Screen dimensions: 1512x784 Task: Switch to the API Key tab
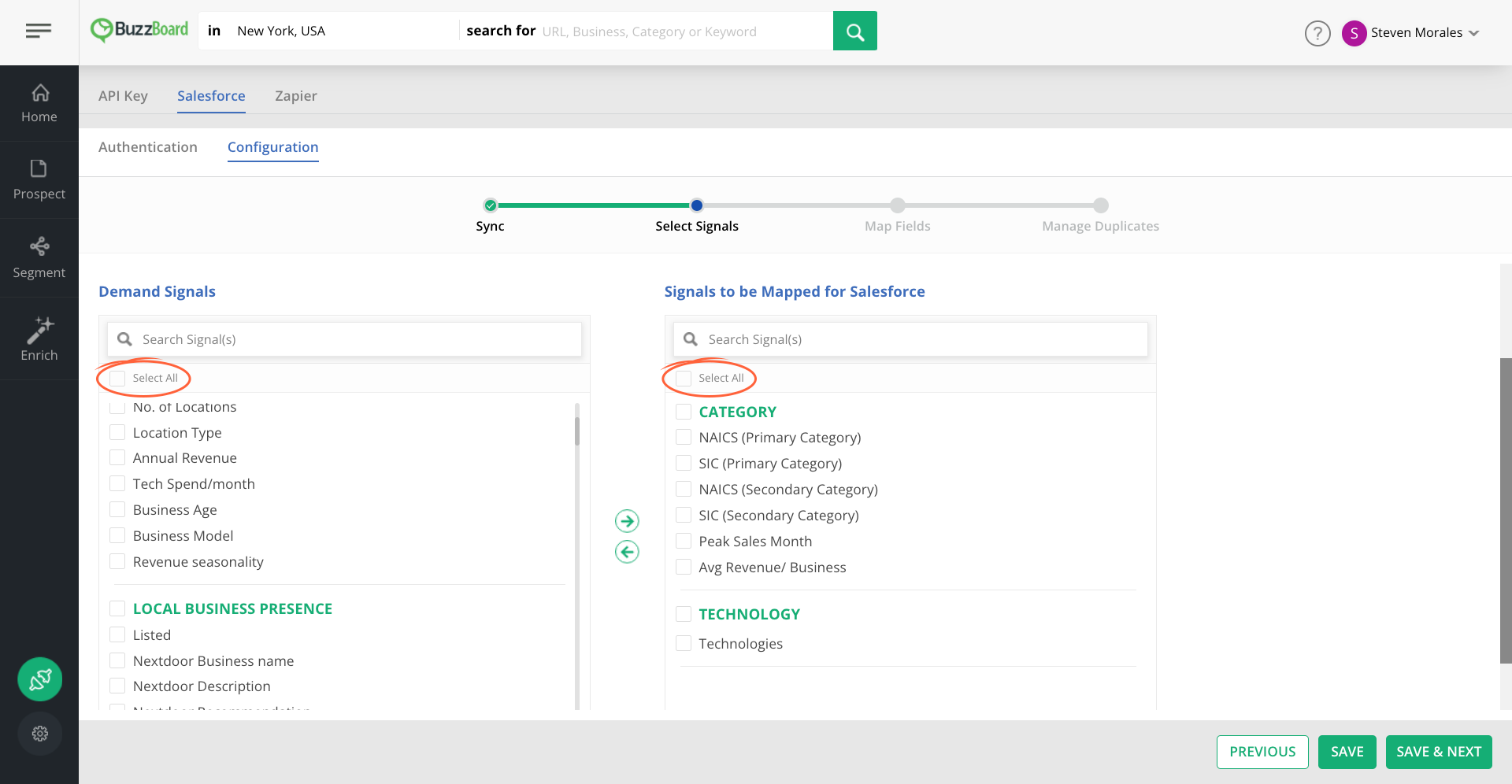pyautogui.click(x=123, y=96)
